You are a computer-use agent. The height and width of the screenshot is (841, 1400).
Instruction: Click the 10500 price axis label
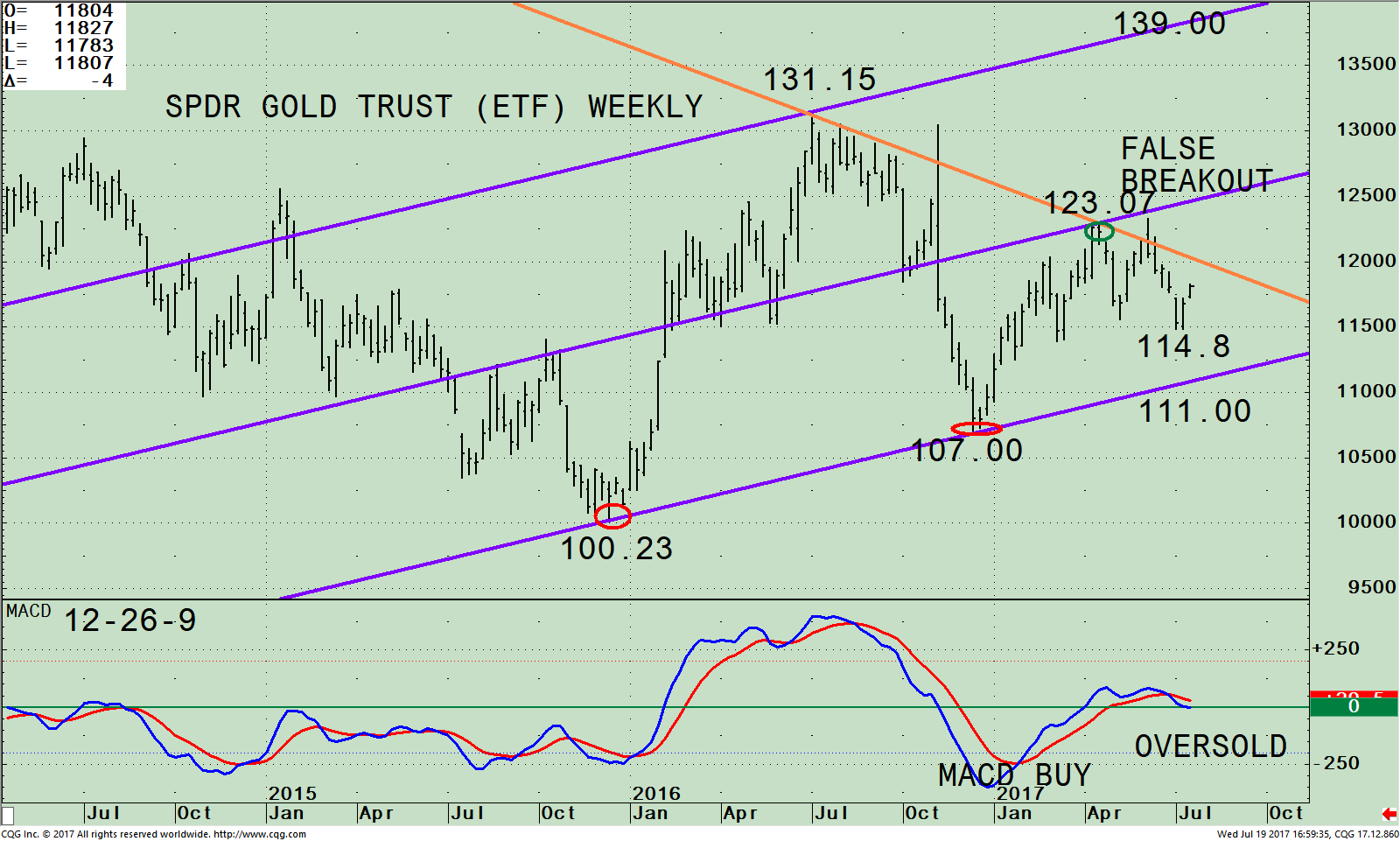point(1367,457)
